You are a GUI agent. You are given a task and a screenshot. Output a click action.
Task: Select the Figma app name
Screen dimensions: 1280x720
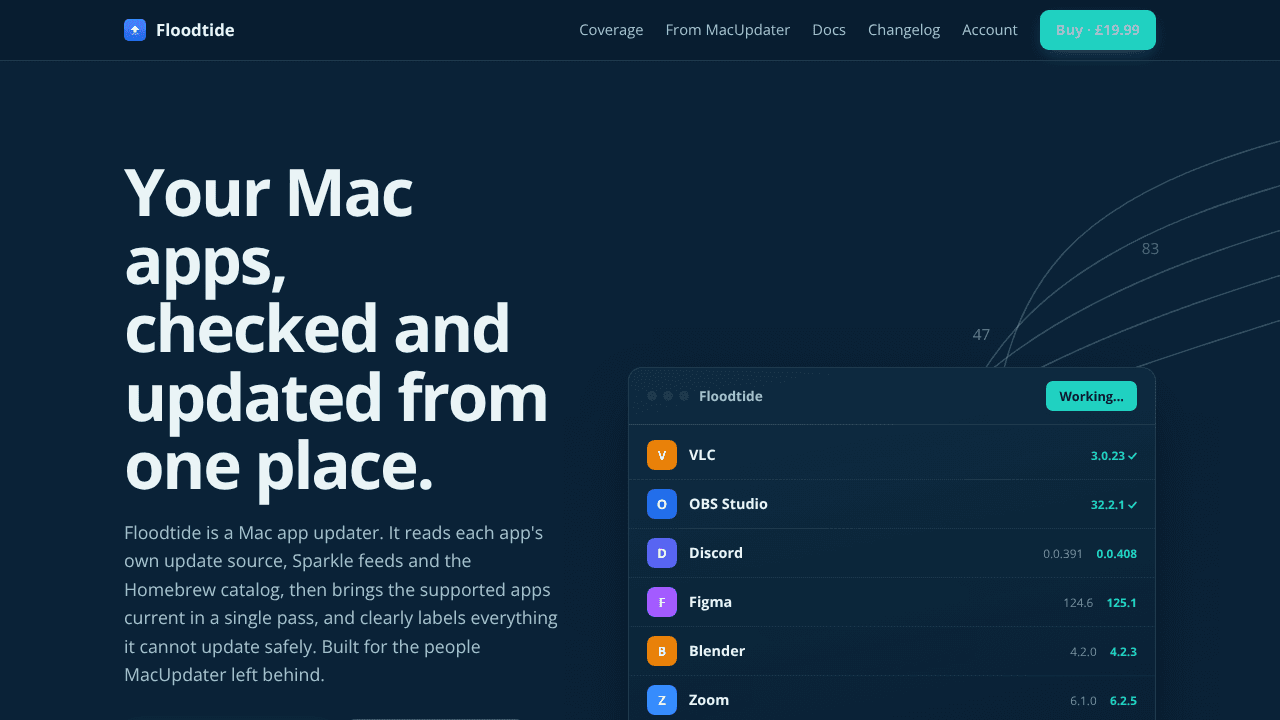click(x=710, y=602)
